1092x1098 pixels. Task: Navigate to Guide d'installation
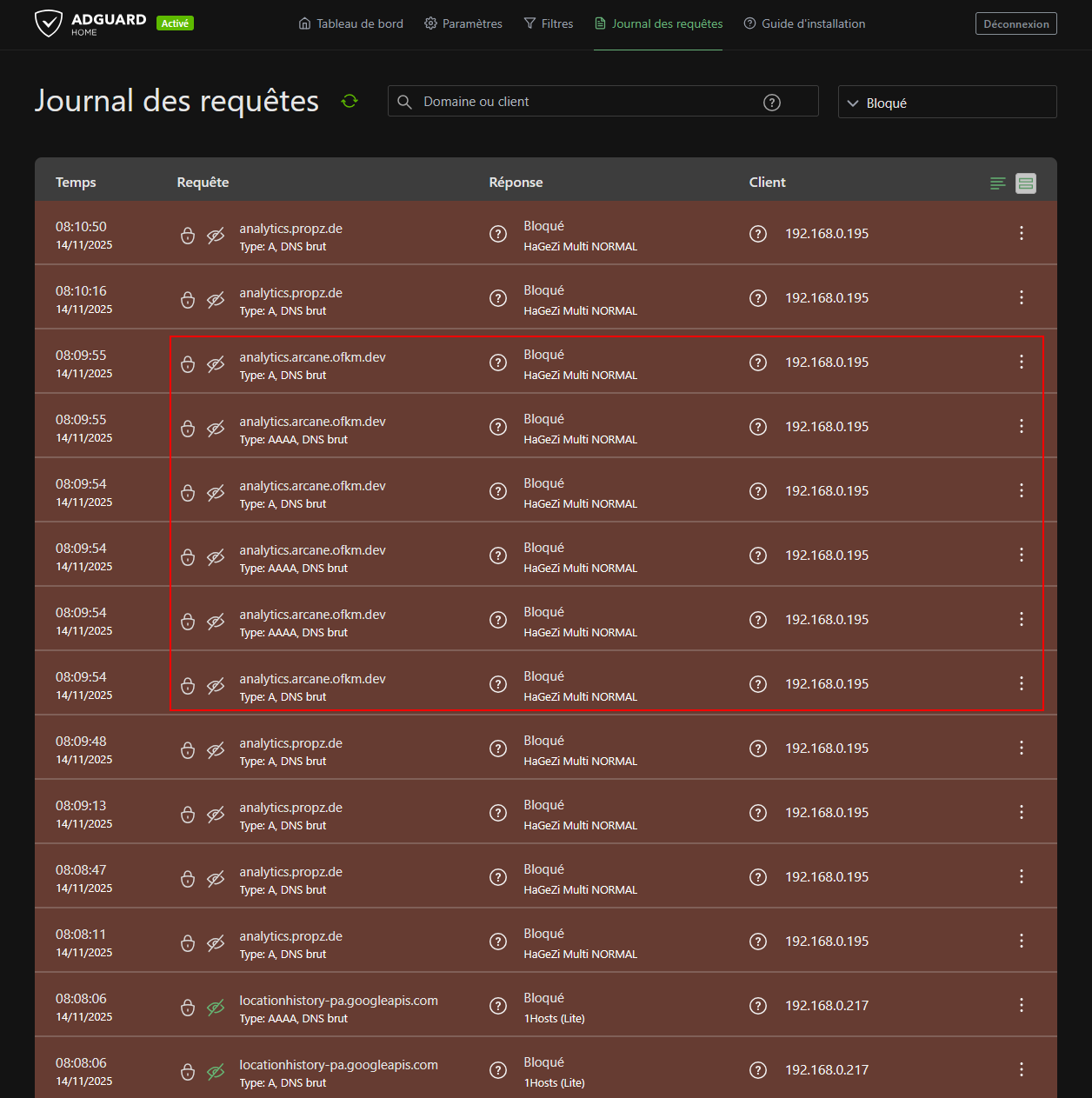pos(804,23)
